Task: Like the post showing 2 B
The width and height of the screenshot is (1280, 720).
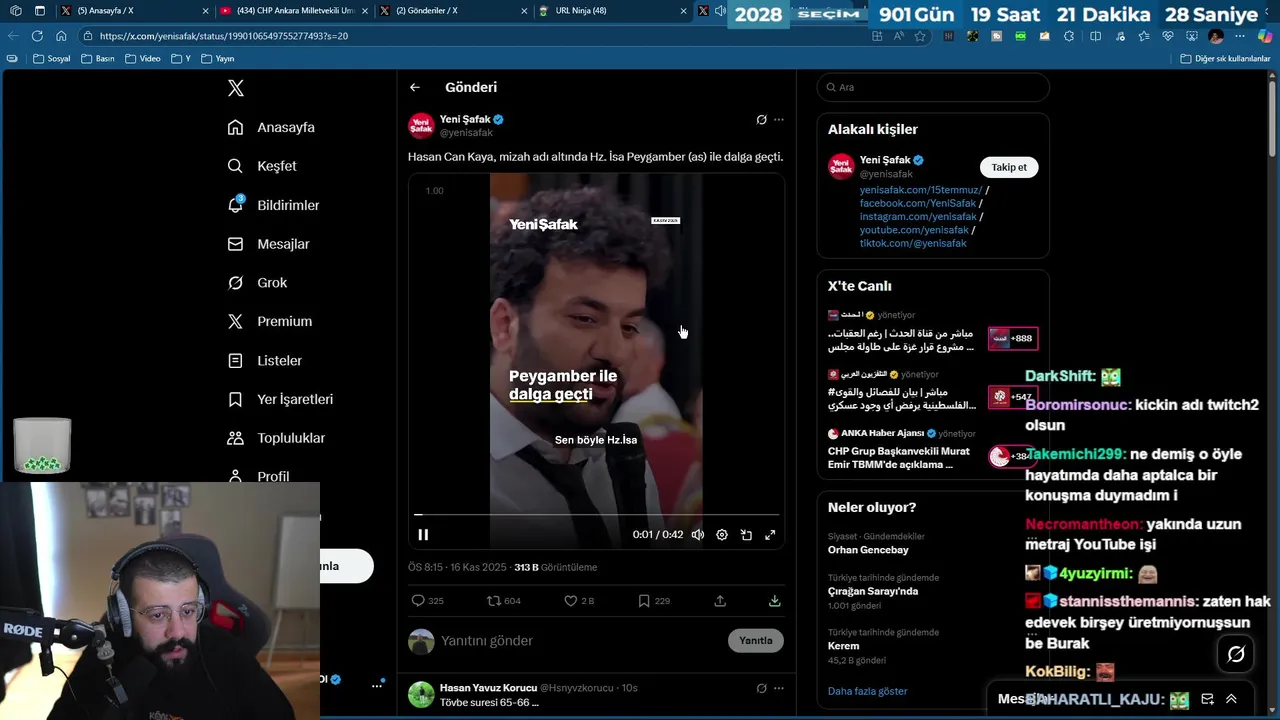Action: coord(571,601)
